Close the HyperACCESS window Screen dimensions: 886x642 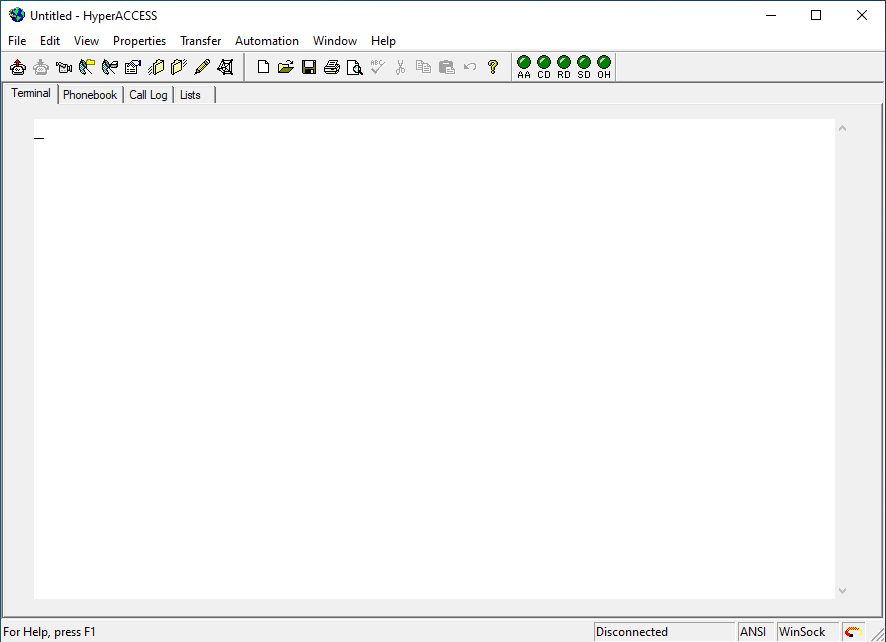[x=862, y=15]
